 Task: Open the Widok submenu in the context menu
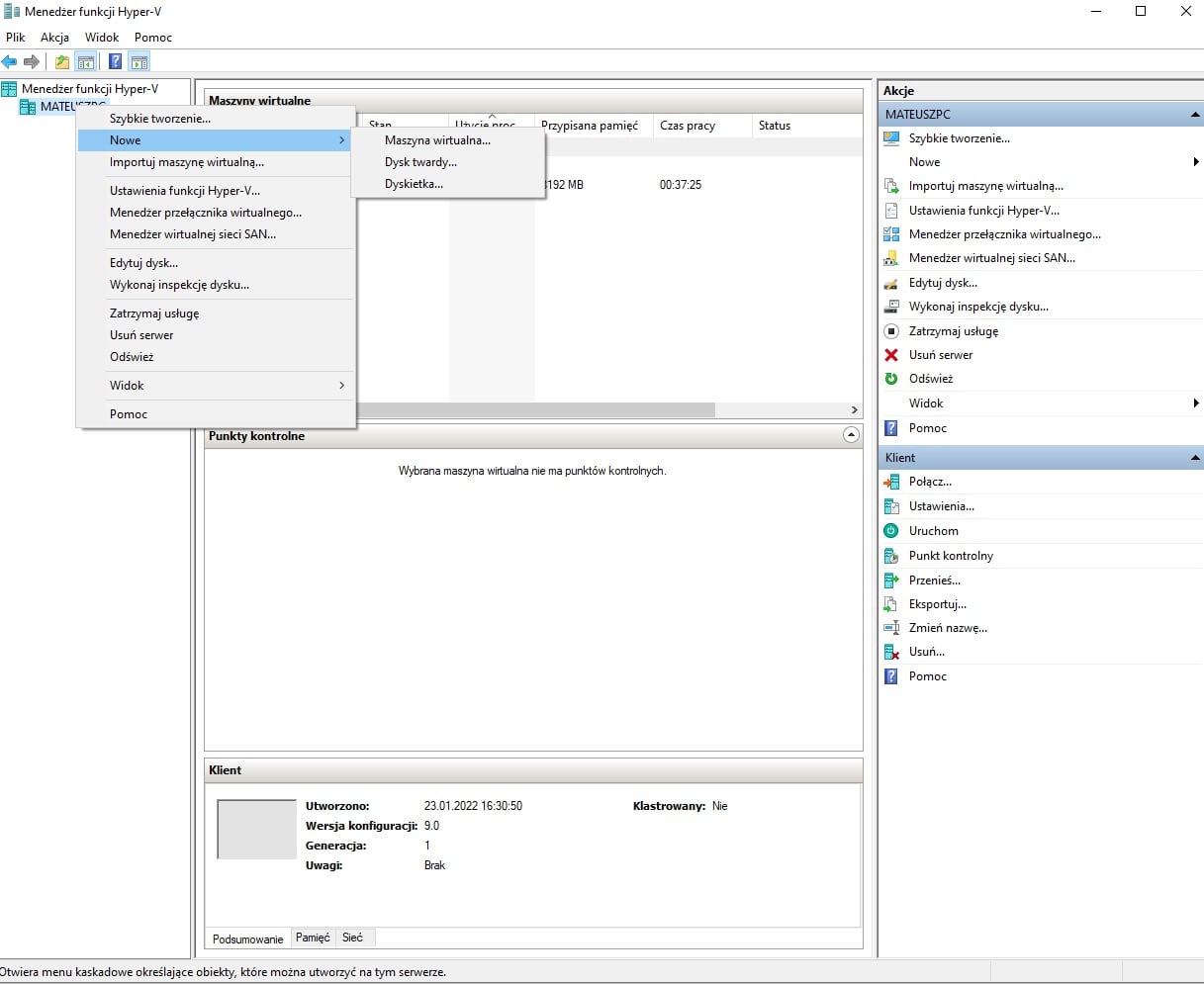pos(216,386)
